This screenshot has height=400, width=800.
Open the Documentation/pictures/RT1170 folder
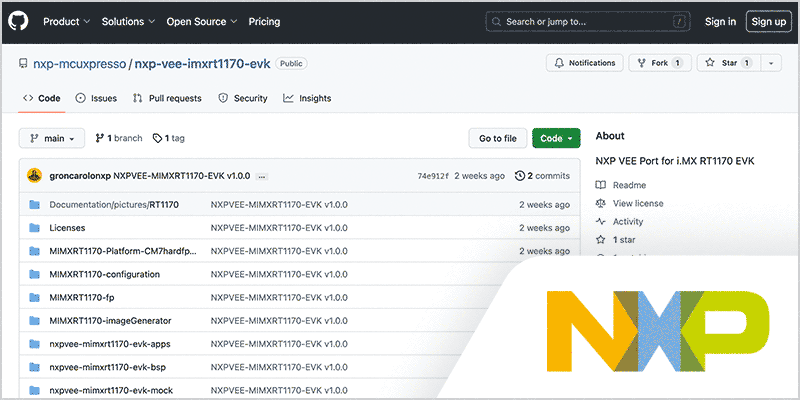114,205
